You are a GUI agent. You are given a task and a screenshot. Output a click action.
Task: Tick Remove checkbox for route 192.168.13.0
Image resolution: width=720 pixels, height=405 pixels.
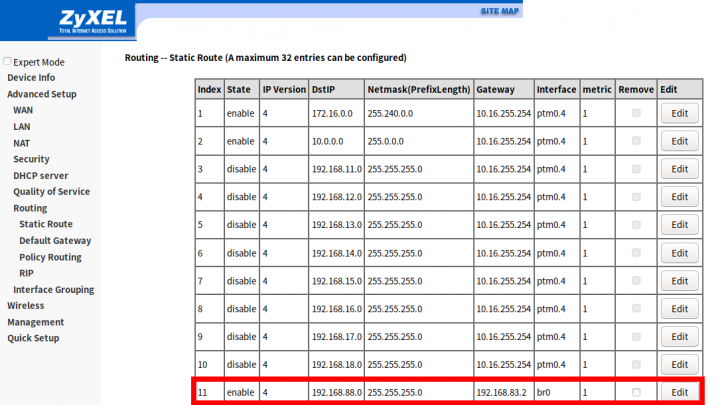click(x=636, y=225)
